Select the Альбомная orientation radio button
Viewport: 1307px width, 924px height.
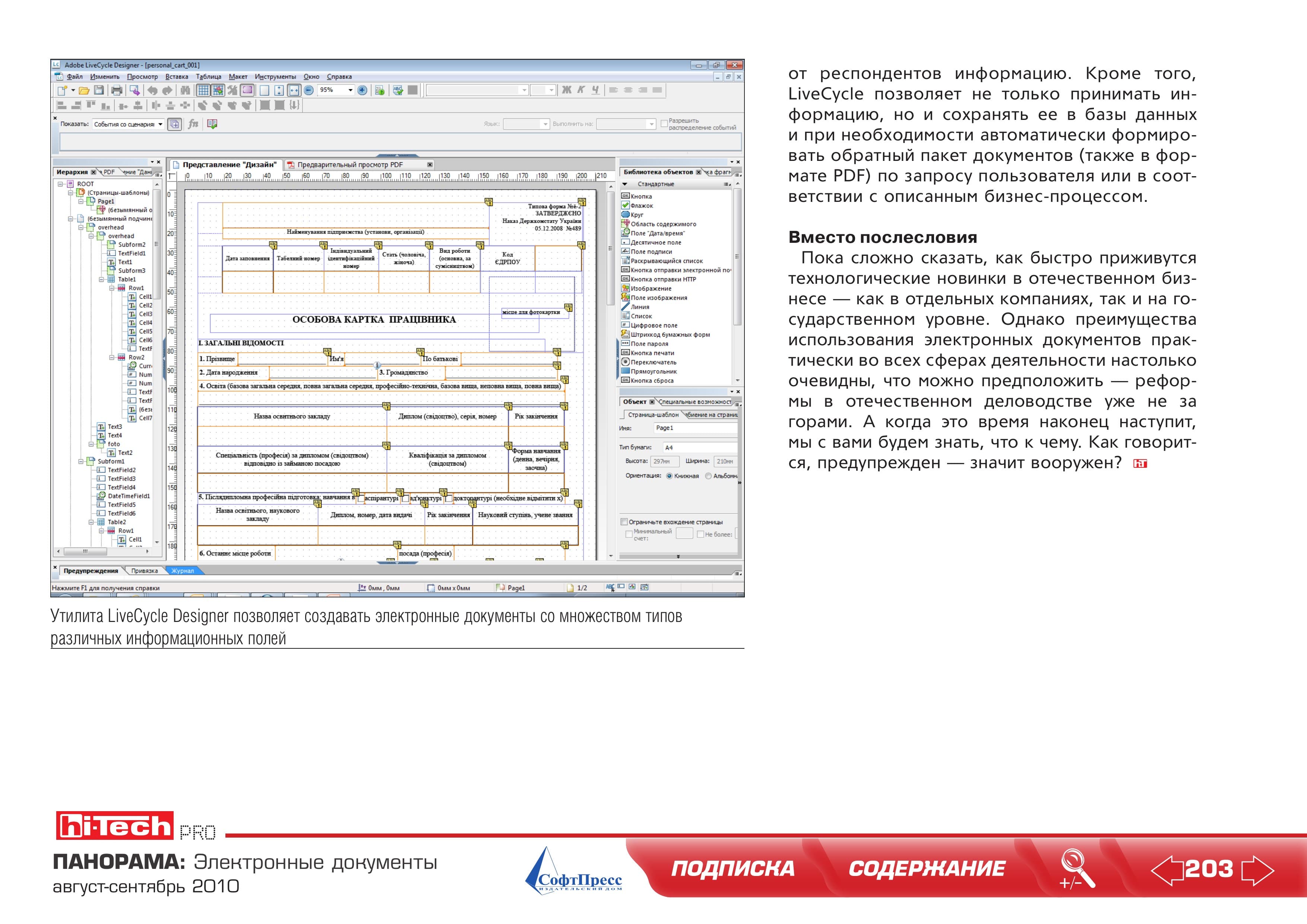click(708, 476)
